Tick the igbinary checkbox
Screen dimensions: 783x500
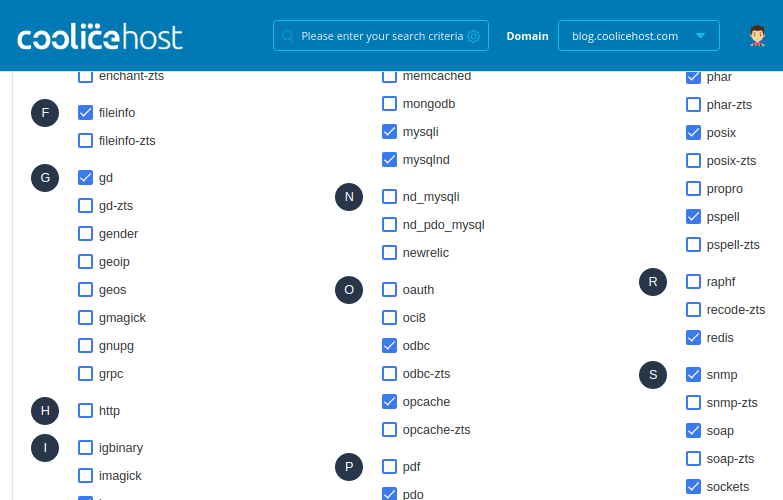click(85, 448)
